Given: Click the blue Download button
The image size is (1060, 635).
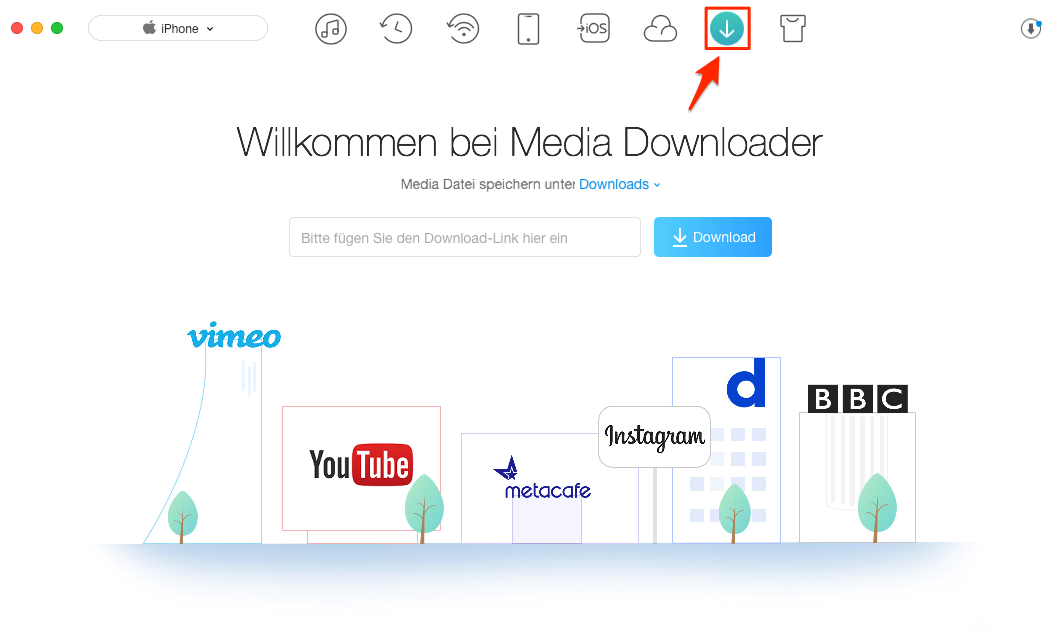Looking at the screenshot, I should [x=713, y=237].
